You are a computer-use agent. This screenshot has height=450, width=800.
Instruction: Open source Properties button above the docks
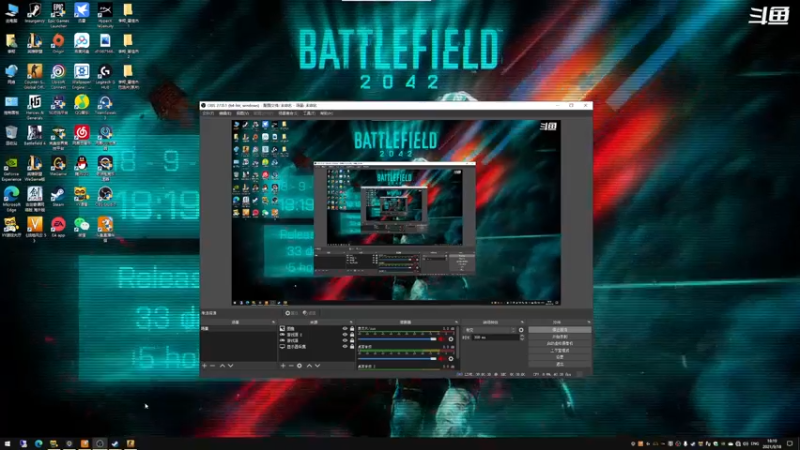point(292,313)
